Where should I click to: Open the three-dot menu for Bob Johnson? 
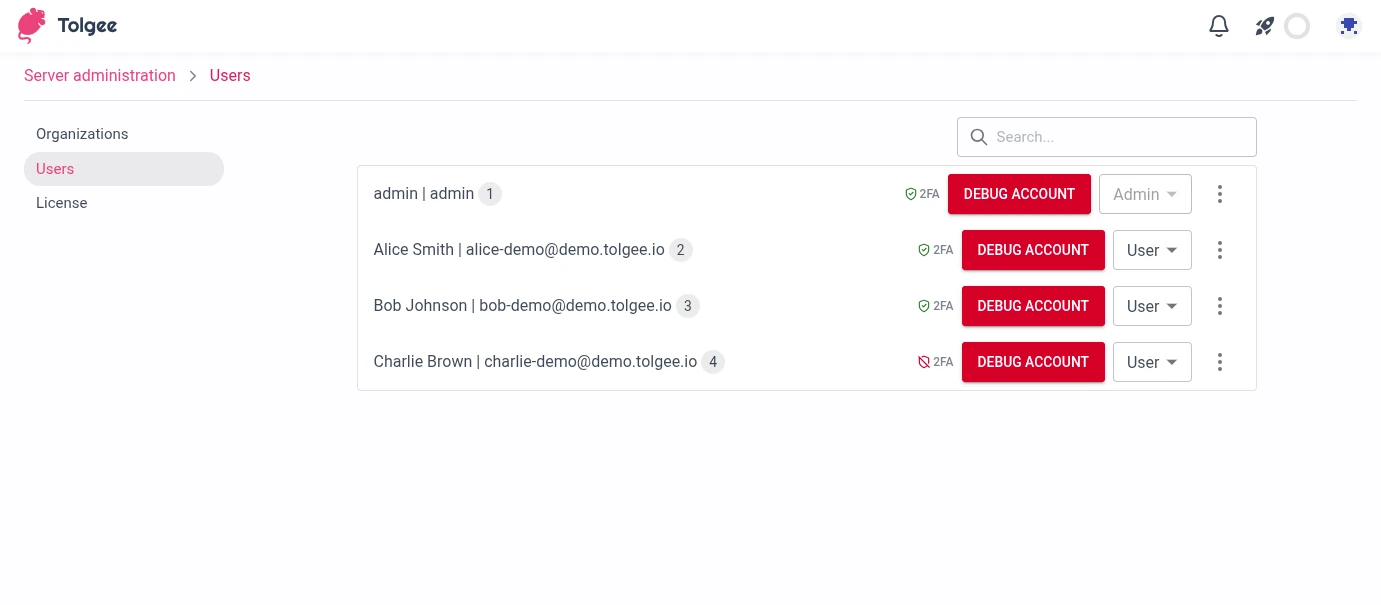click(x=1220, y=306)
